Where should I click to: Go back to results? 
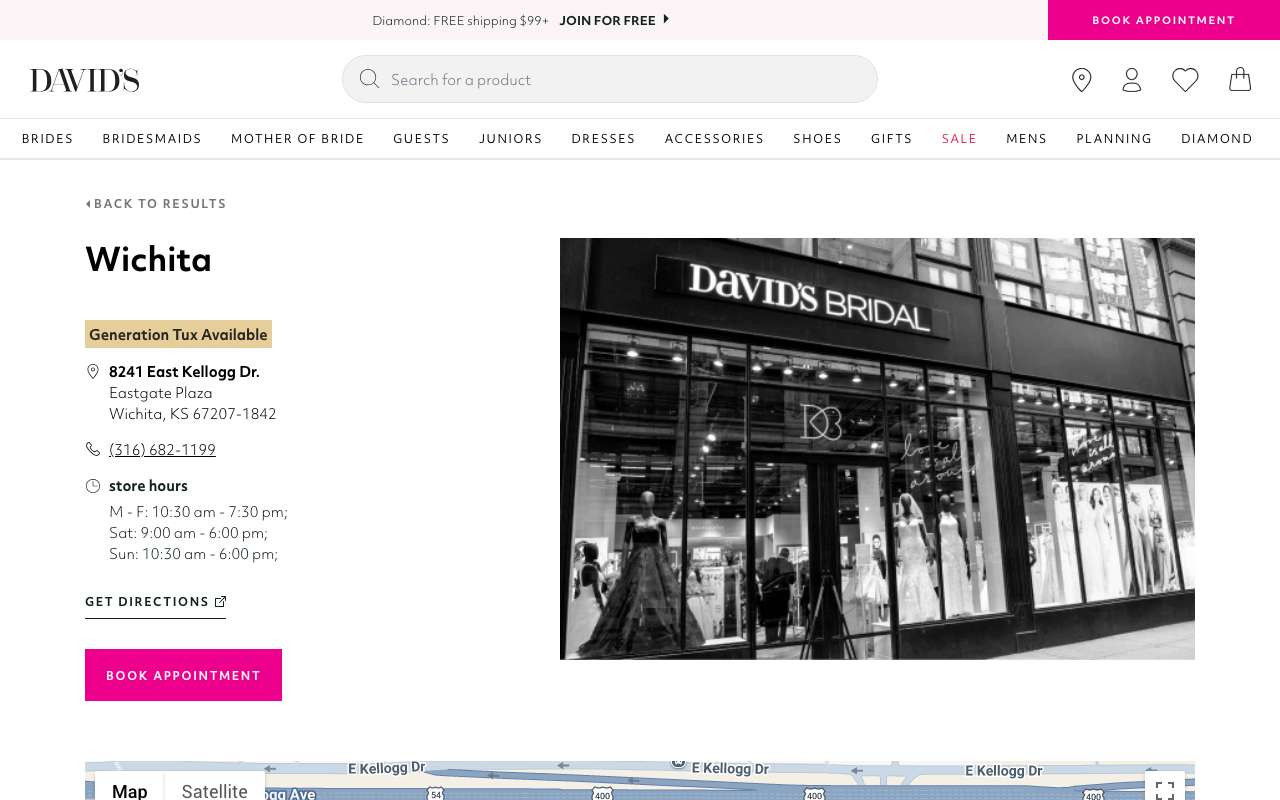coord(156,204)
